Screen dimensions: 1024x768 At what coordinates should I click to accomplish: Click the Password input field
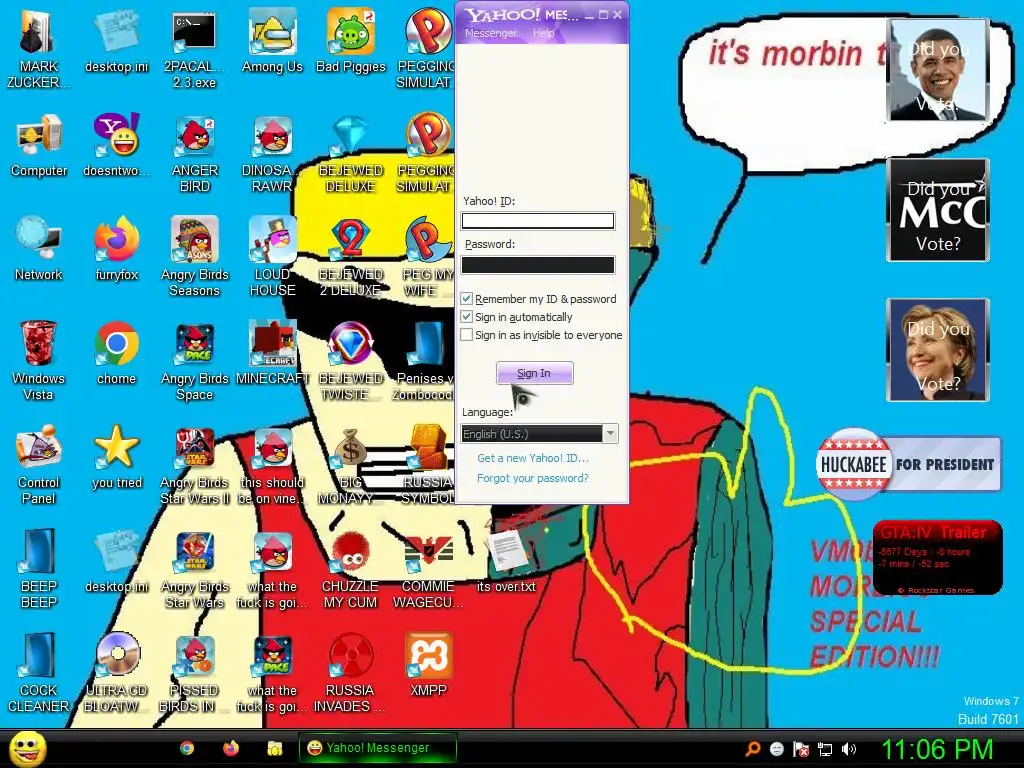pos(537,264)
